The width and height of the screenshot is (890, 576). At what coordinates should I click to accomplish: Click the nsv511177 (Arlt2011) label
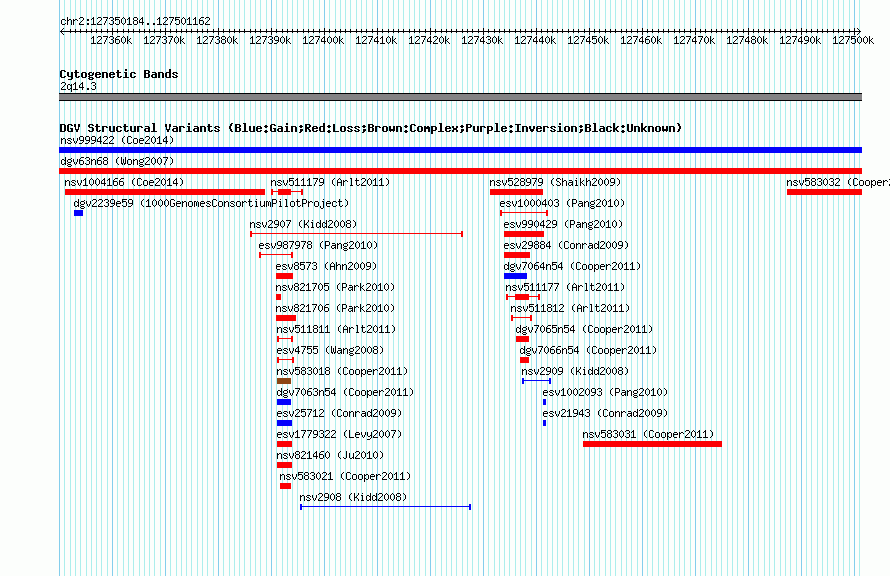tap(565, 287)
